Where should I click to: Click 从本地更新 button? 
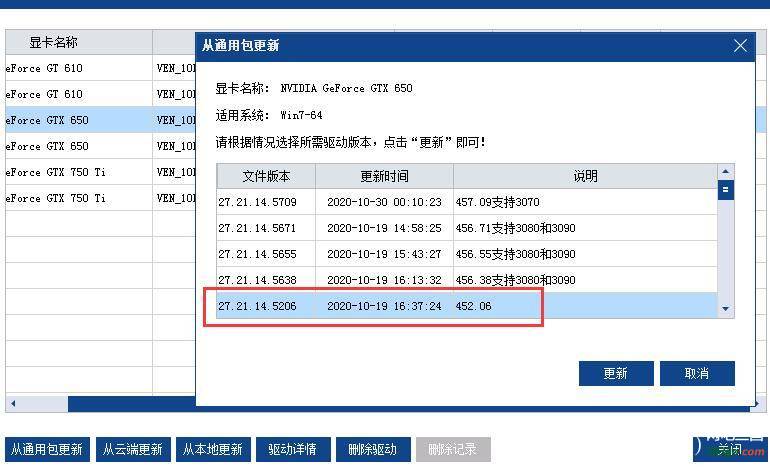point(213,449)
